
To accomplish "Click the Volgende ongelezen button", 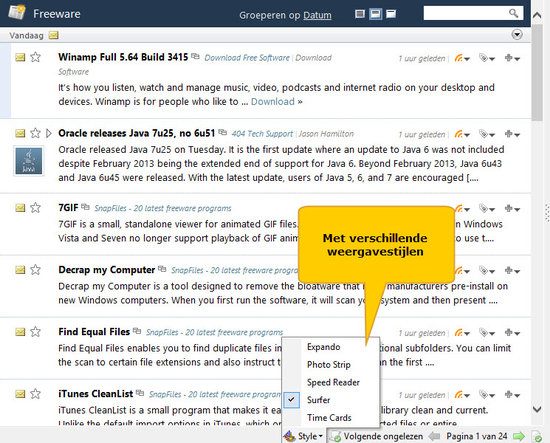I will tap(377, 436).
